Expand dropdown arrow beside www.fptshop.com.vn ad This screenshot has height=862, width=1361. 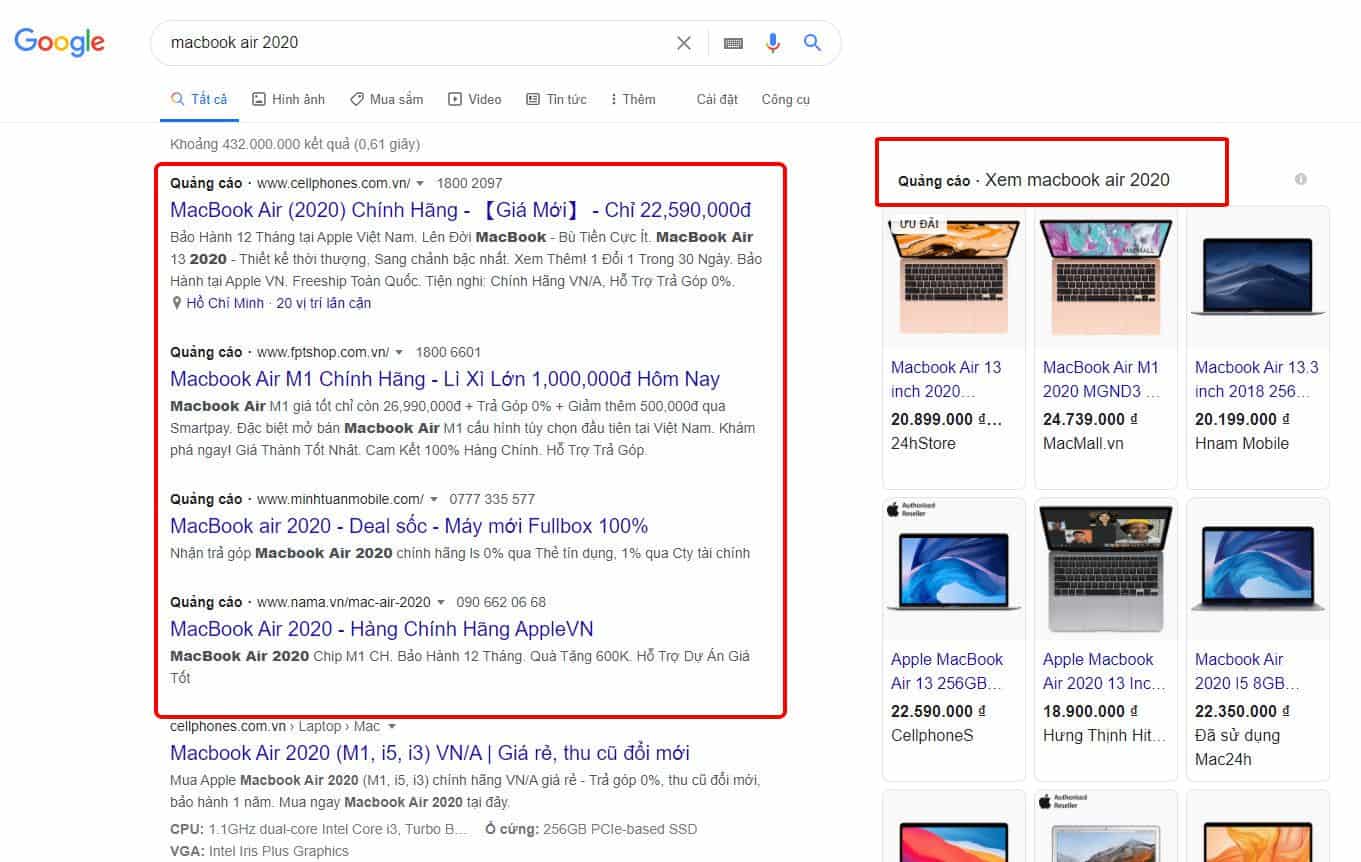click(x=399, y=352)
